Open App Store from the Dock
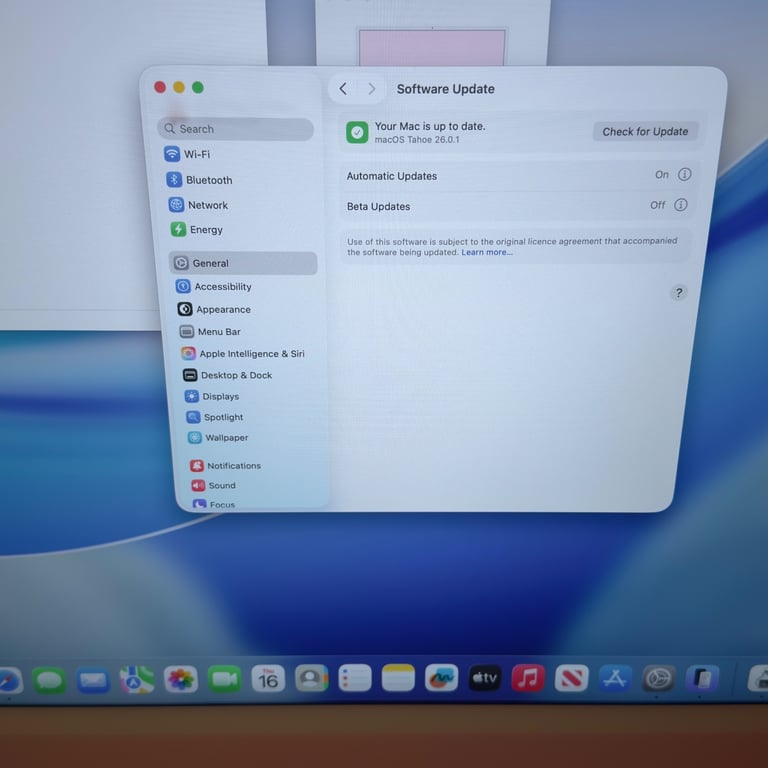768x768 pixels. pyautogui.click(x=615, y=678)
